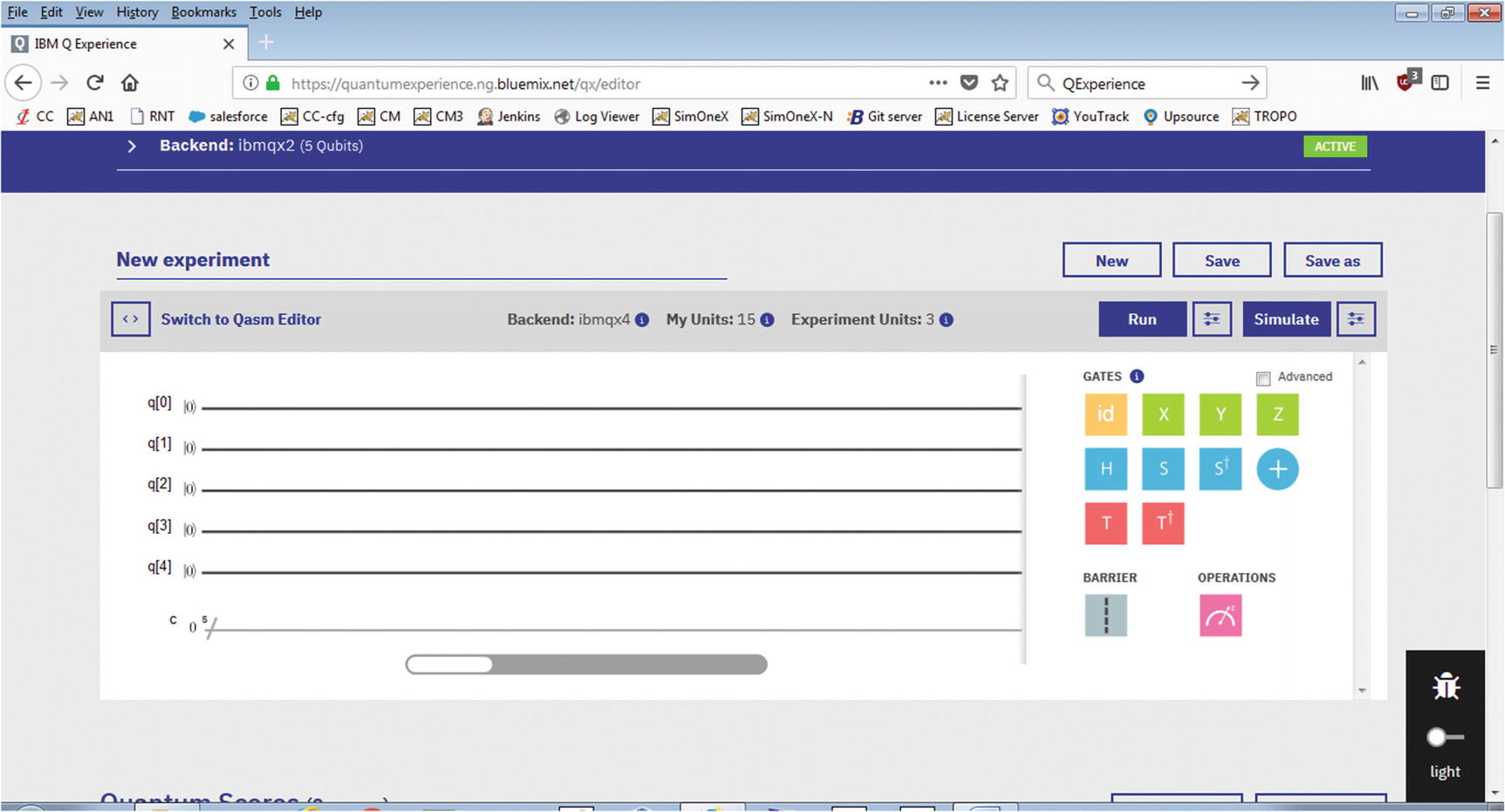
Task: Choose the red T gate
Action: (1105, 523)
